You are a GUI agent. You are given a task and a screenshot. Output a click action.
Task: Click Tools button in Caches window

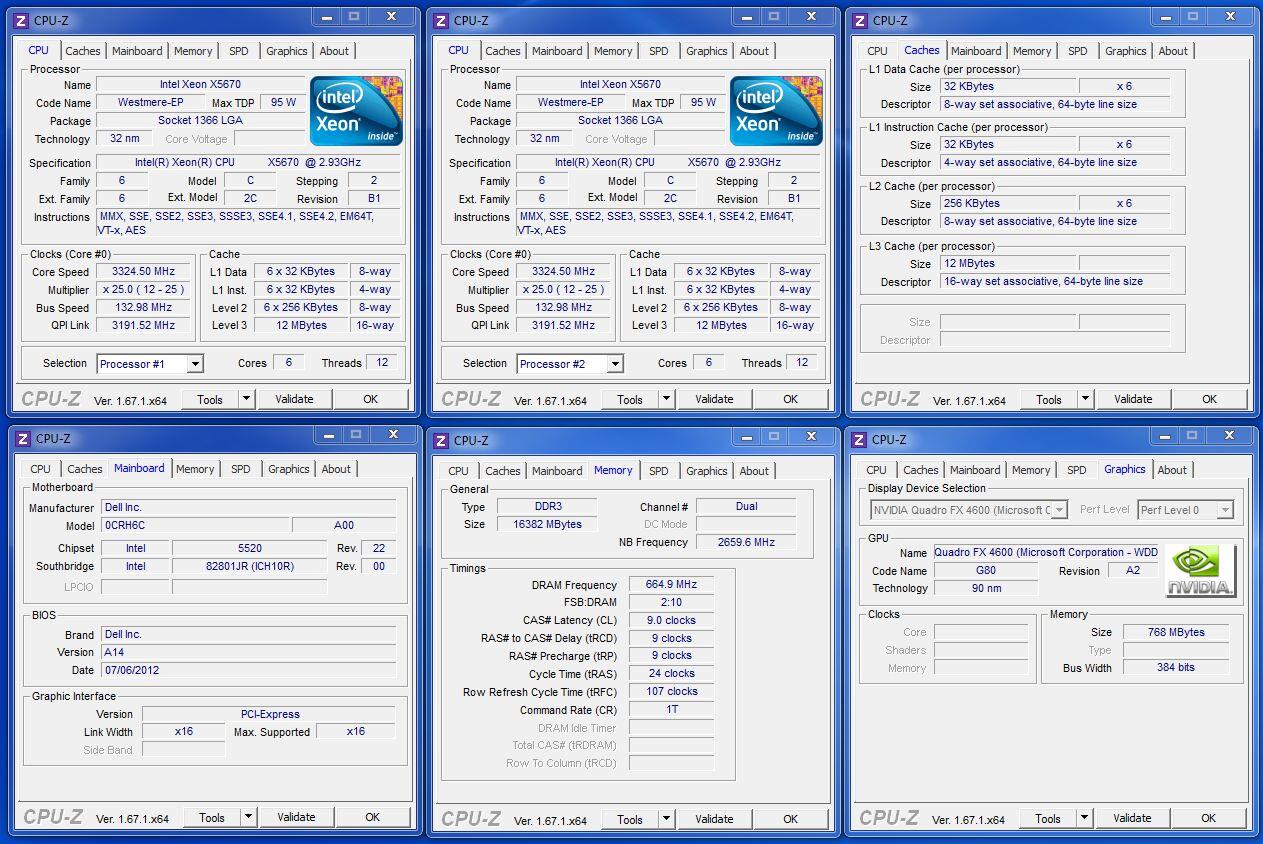[1049, 399]
